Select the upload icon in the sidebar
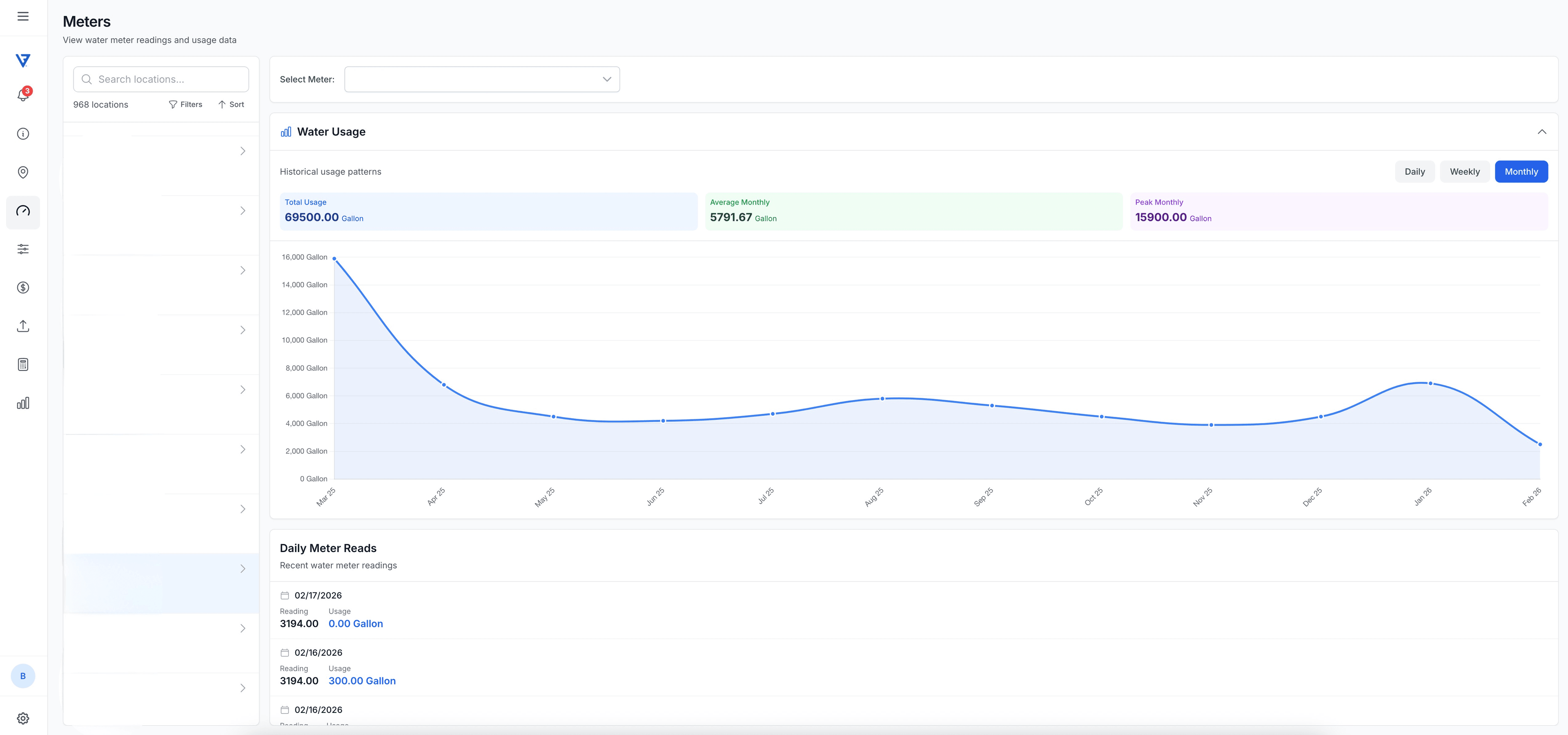This screenshot has height=735, width=1568. click(x=22, y=325)
